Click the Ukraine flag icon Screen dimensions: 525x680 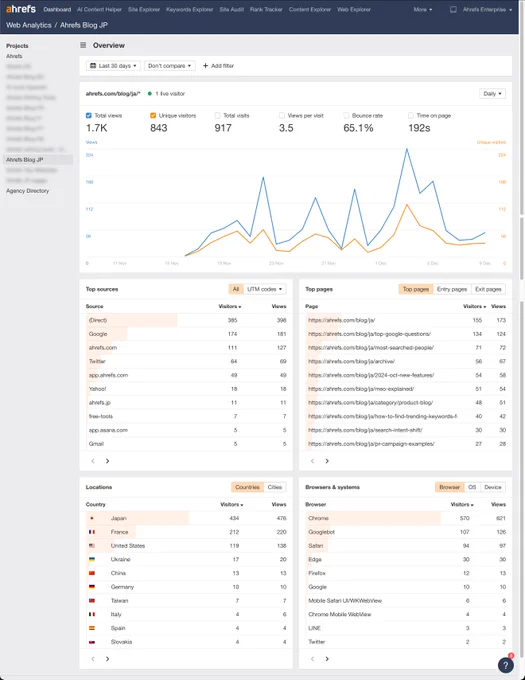pos(92,559)
